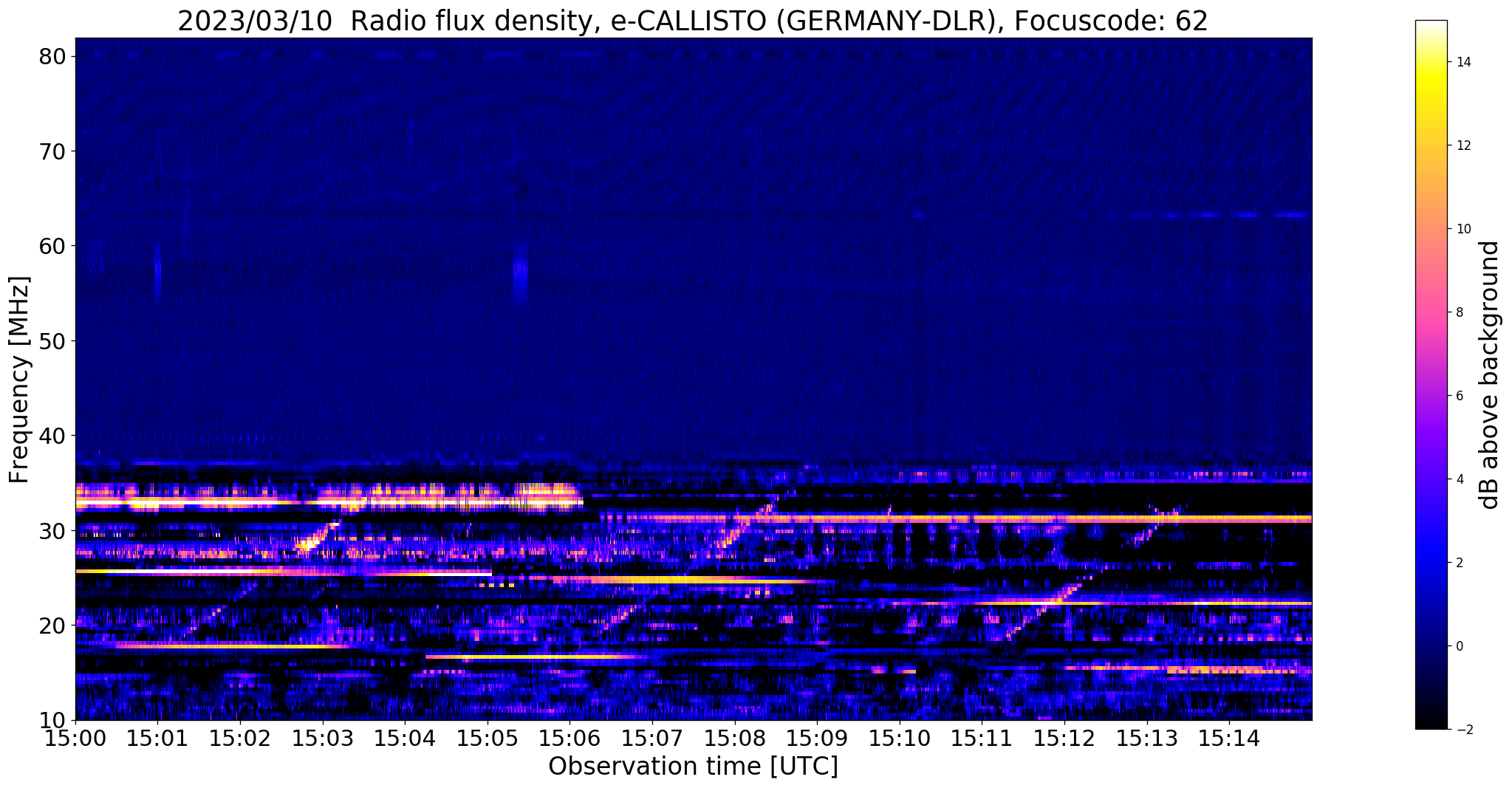Click the 15:03 time tick label
The height and width of the screenshot is (788, 1512).
[323, 738]
